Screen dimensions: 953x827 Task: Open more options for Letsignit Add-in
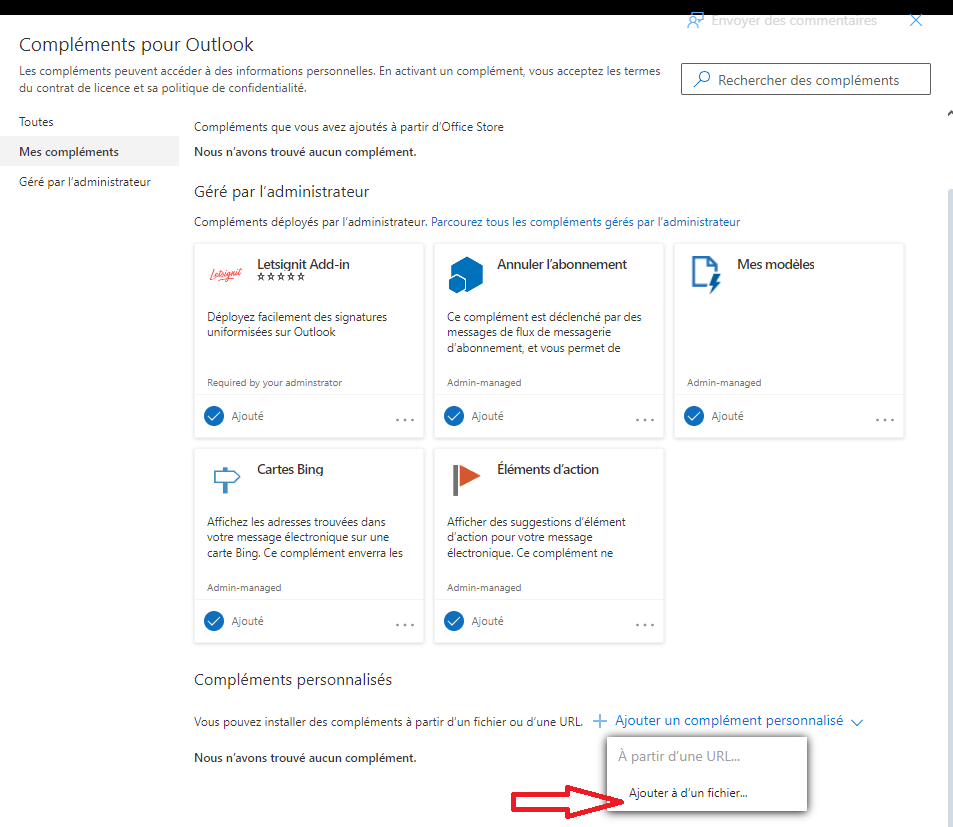405,419
